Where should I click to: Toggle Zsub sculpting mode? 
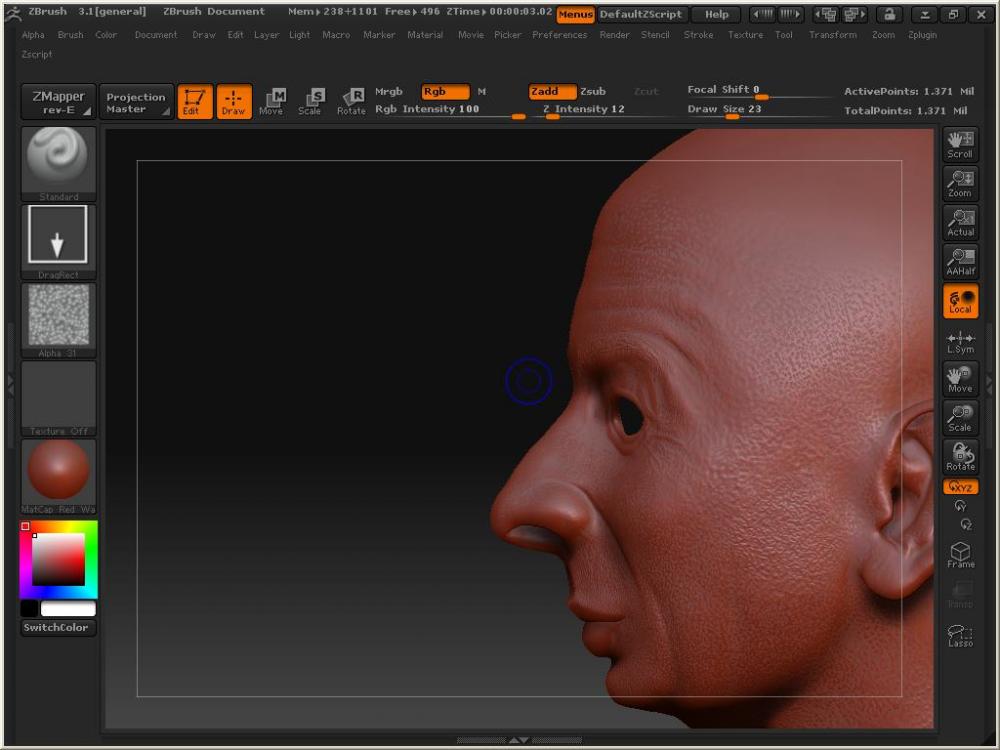point(593,92)
